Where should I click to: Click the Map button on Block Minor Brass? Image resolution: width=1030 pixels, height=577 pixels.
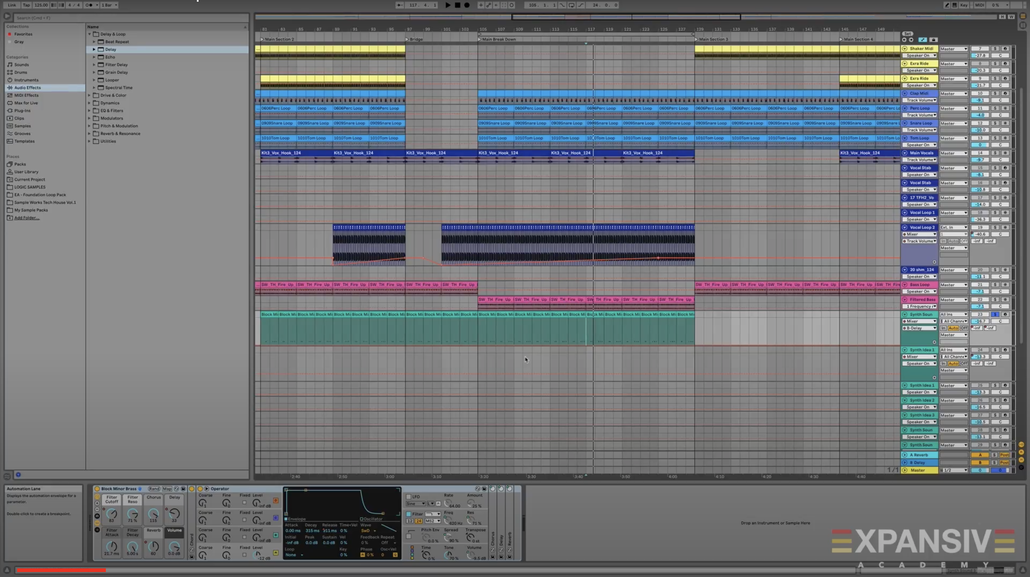click(167, 489)
